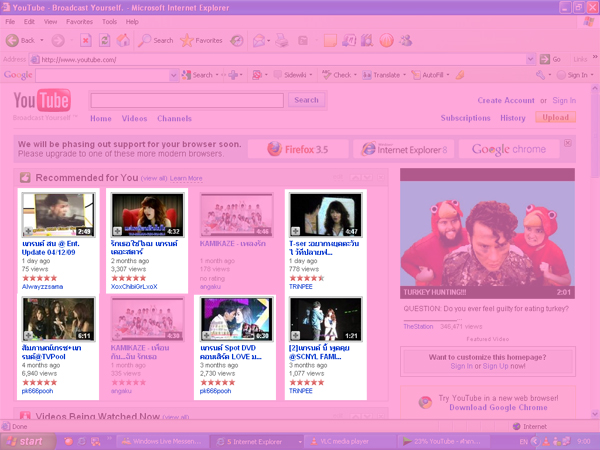
Task: Open the Mail envelope toolbar icon
Action: click(259, 41)
